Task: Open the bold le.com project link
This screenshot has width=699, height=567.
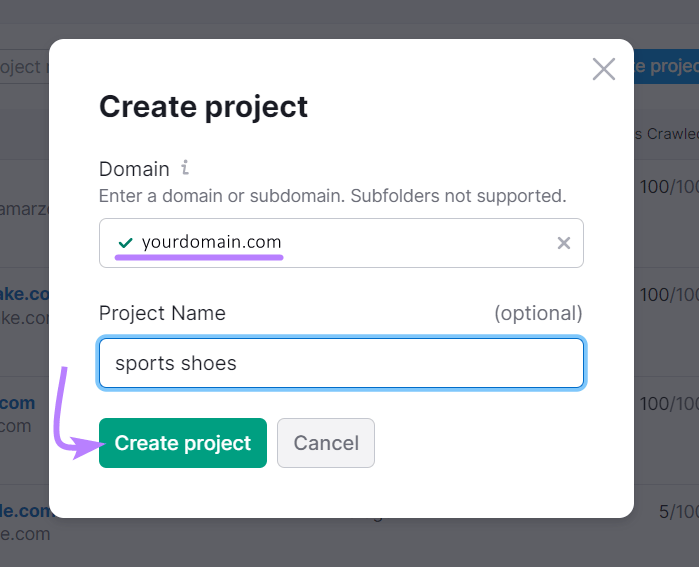Action: (24, 511)
